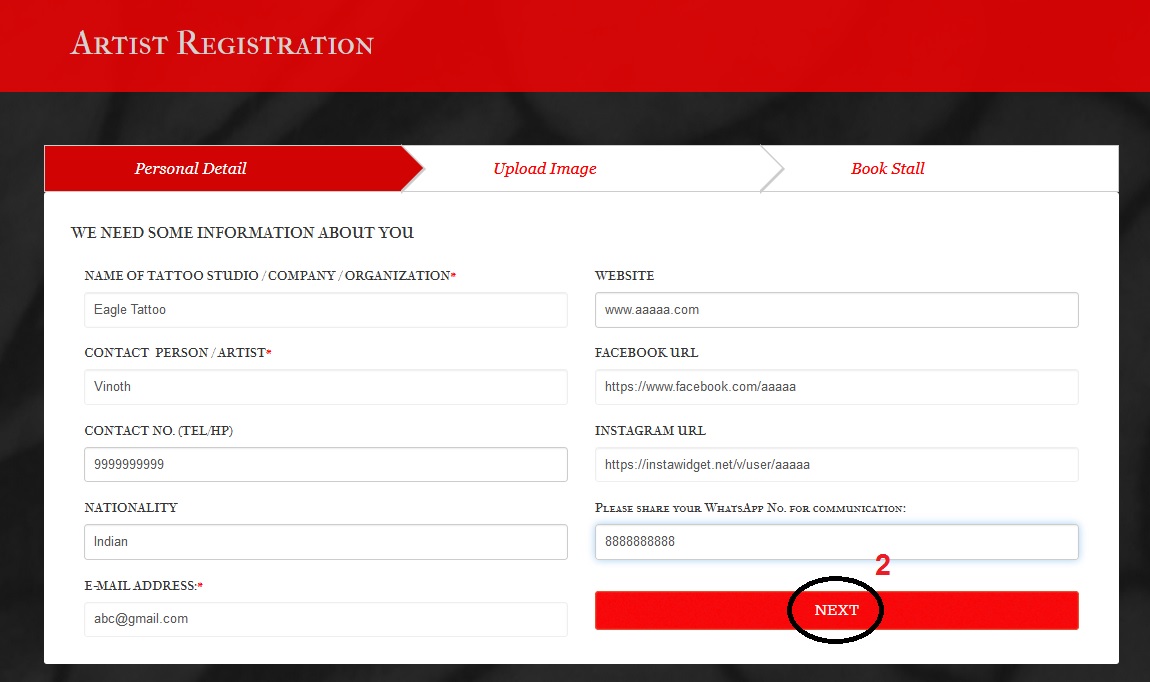The width and height of the screenshot is (1150, 682).
Task: Select the WhatsApp number field with 8888888888
Action: 836,542
